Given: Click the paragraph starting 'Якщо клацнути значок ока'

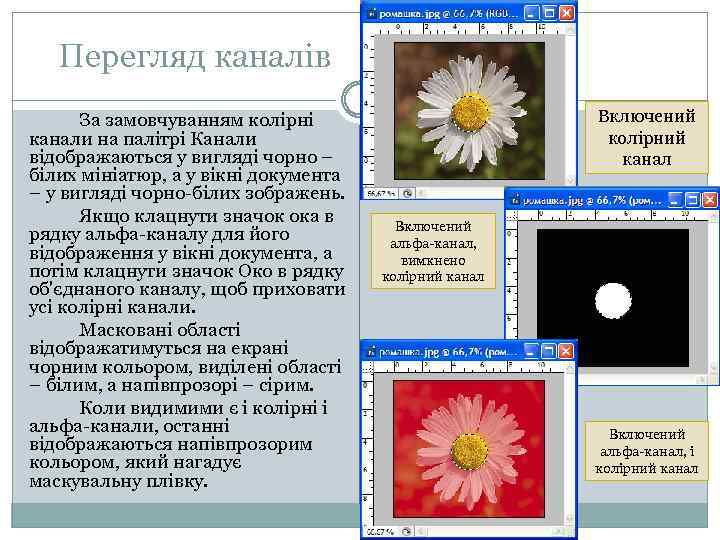Looking at the screenshot, I should click(187, 261).
